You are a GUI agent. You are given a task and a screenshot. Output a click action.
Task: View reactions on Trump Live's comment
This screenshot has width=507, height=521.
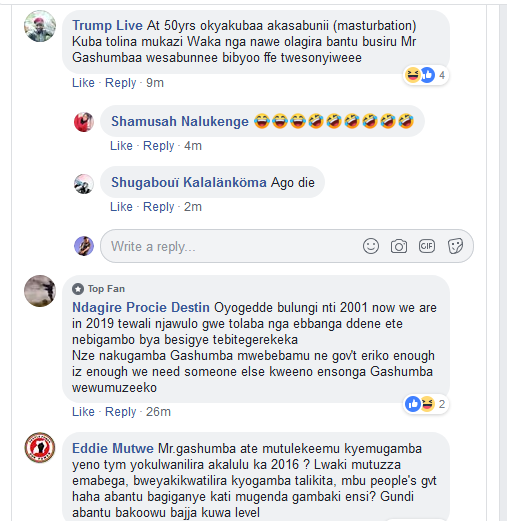pos(425,75)
